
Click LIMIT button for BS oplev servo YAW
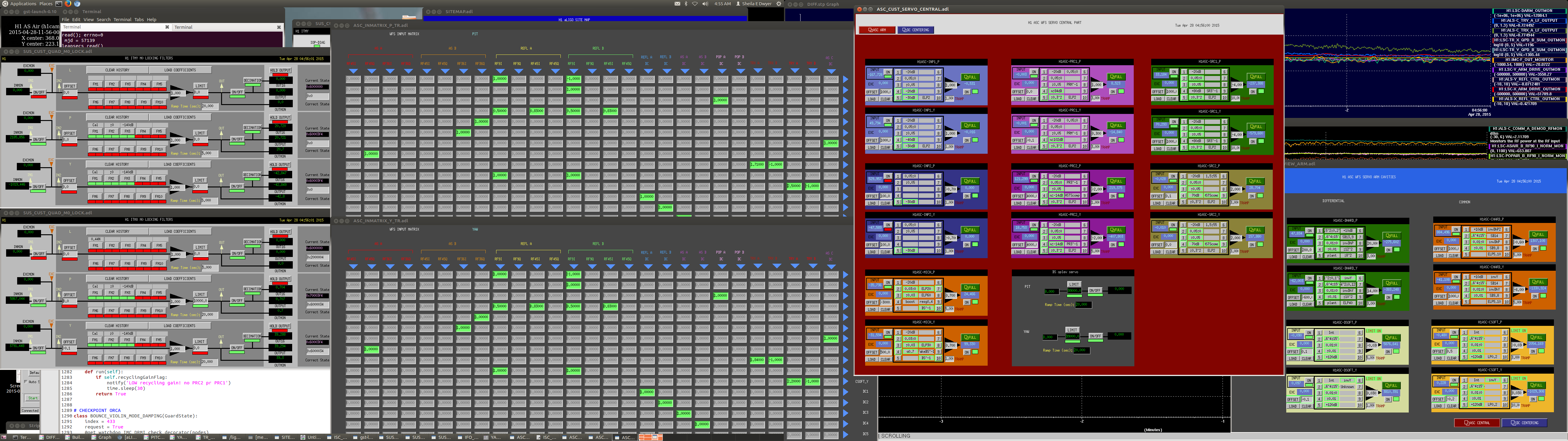1072,330
